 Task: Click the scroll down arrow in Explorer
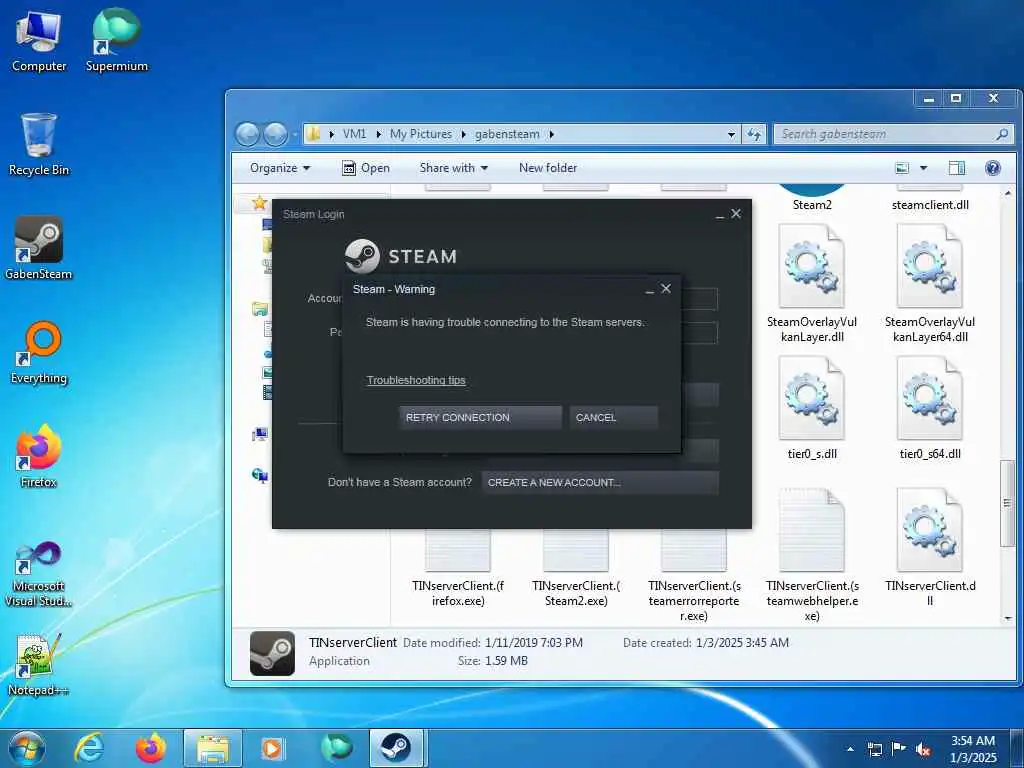click(x=1007, y=617)
